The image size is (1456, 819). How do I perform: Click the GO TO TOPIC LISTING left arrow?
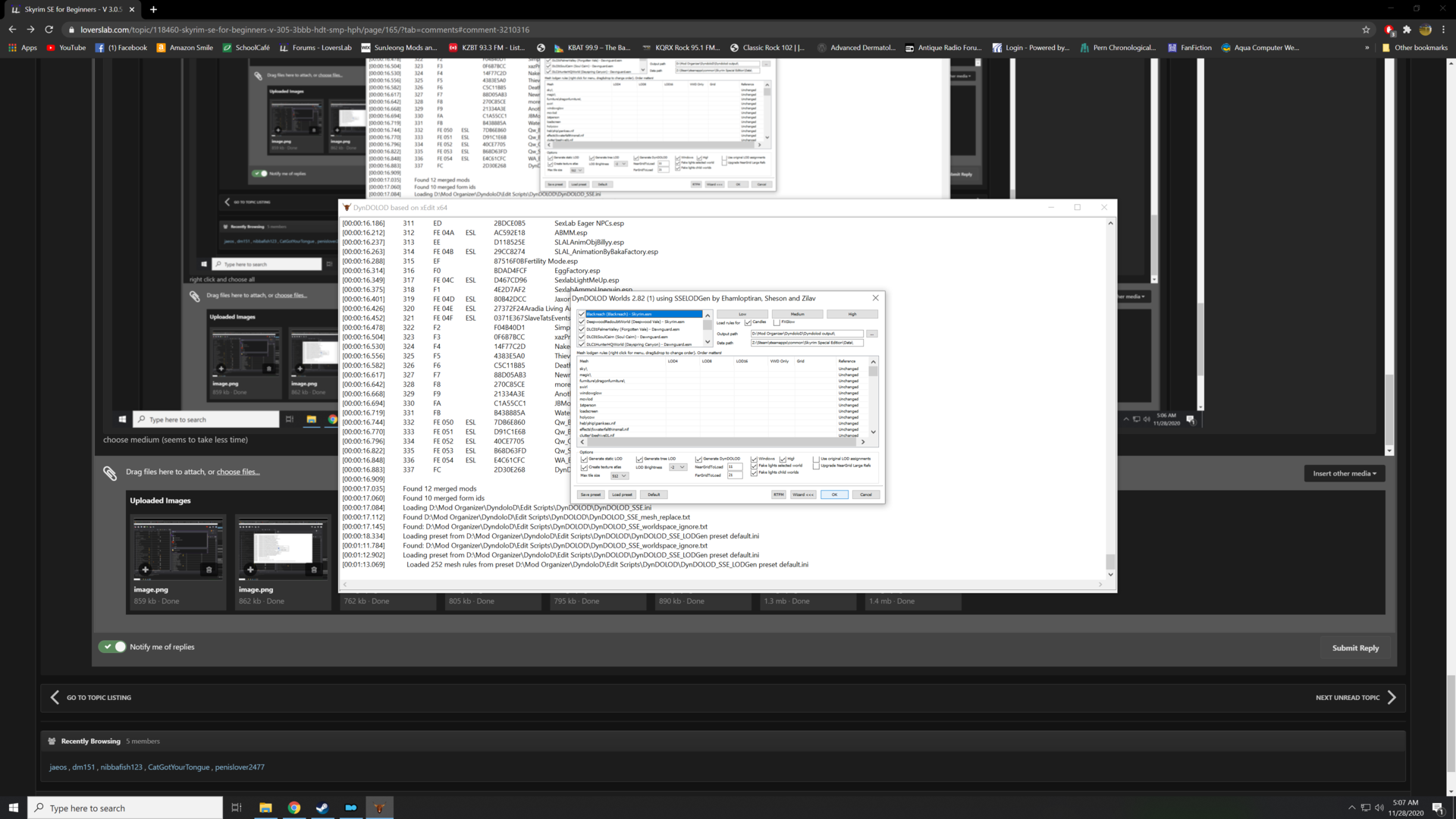[55, 697]
